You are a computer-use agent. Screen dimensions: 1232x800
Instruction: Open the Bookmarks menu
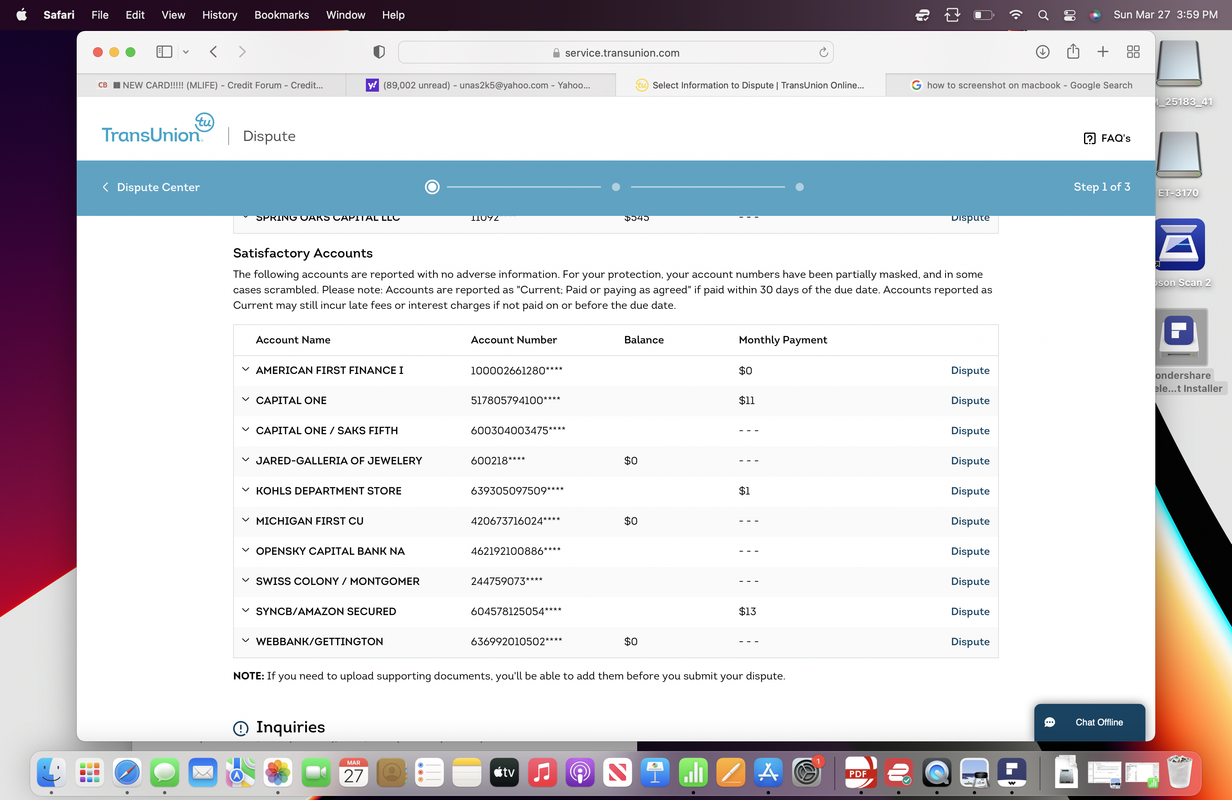(x=282, y=15)
